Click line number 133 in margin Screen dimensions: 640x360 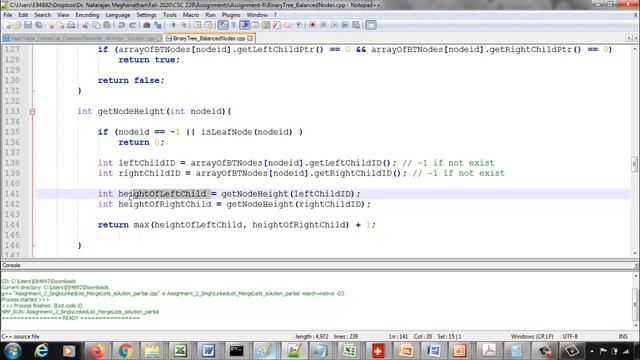point(12,111)
